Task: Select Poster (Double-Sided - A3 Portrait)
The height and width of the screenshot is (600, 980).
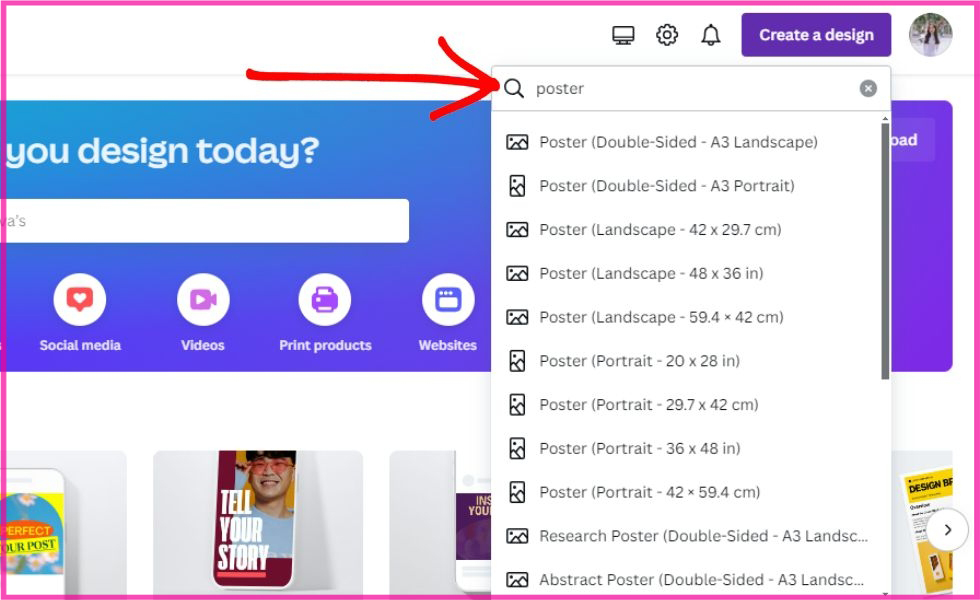Action: pos(686,186)
